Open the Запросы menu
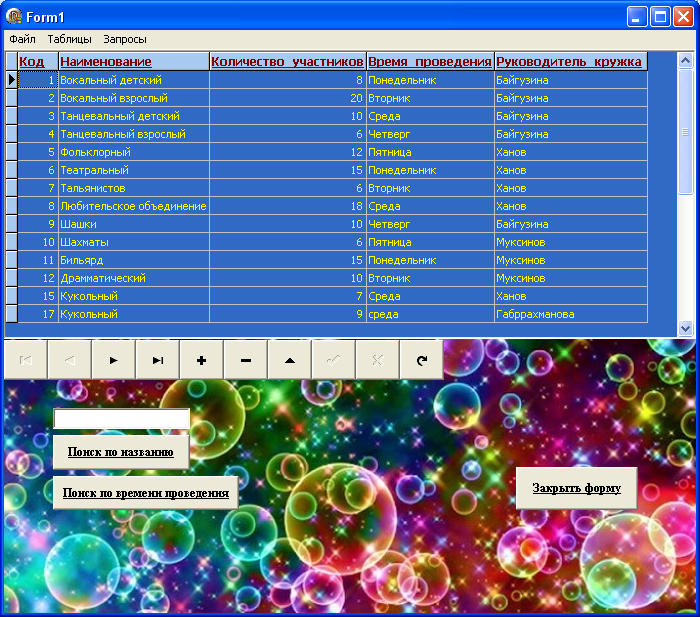 [125, 39]
